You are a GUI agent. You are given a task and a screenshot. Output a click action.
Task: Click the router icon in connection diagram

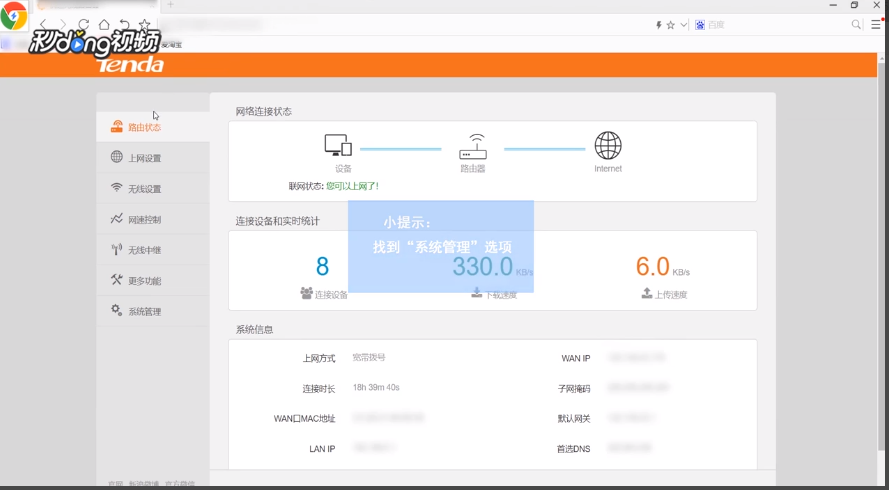pos(472,147)
